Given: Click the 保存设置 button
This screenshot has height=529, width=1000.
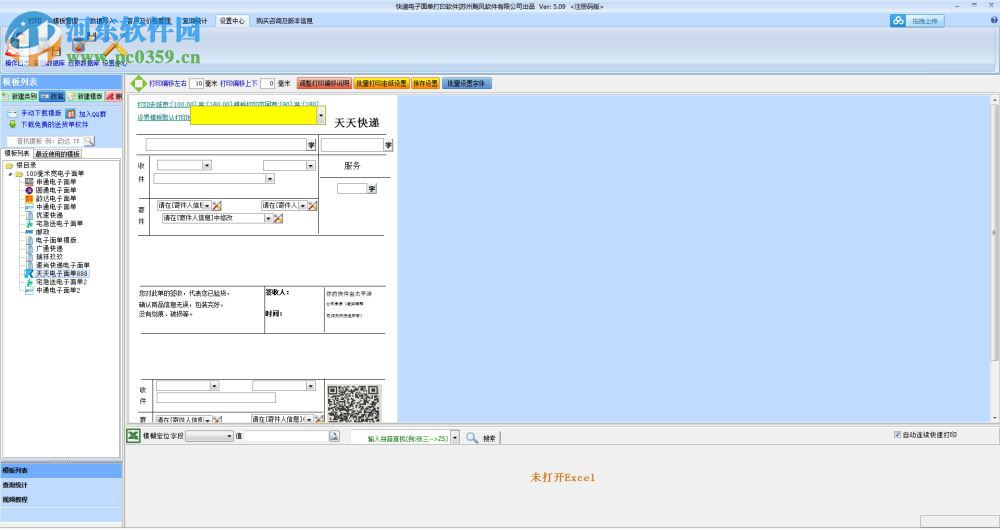Looking at the screenshot, I should pyautogui.click(x=425, y=84).
